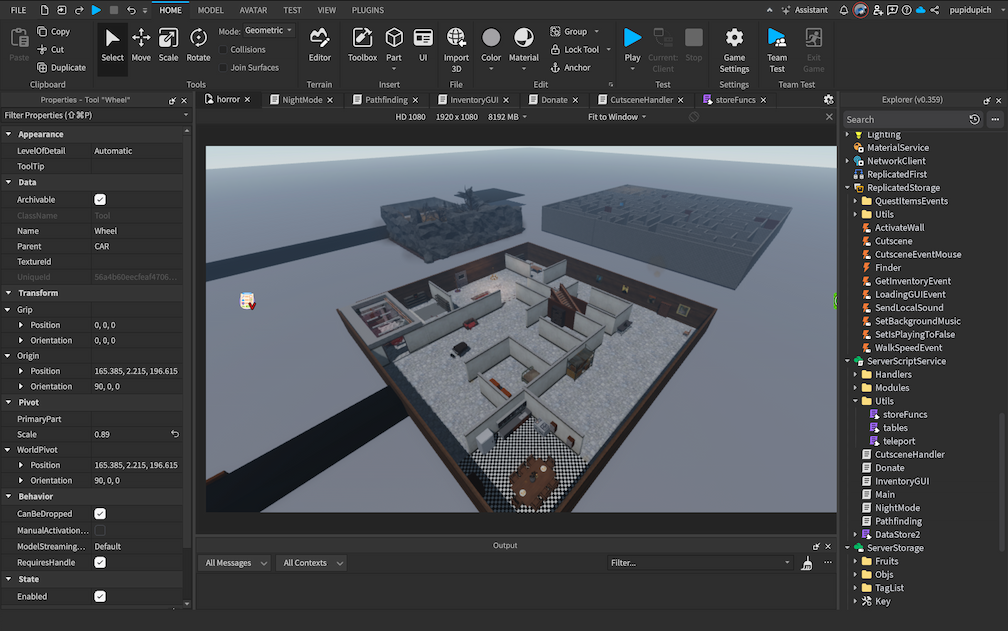Create a new file from quick access bar
This screenshot has width=1008, height=631.
(x=44, y=10)
